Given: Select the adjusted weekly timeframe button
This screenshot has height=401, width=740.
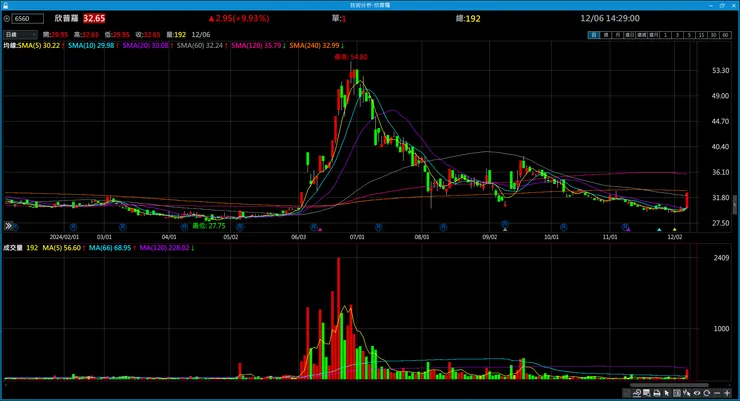Looking at the screenshot, I should (641, 35).
